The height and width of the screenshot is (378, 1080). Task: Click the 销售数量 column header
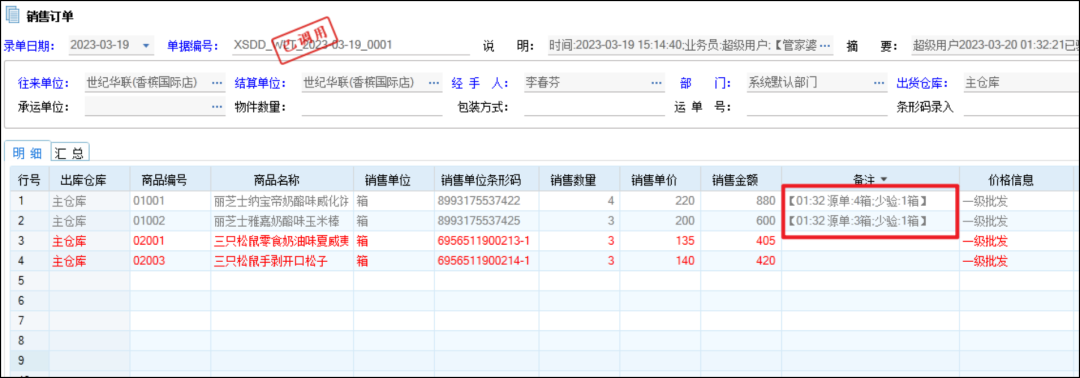tap(579, 180)
